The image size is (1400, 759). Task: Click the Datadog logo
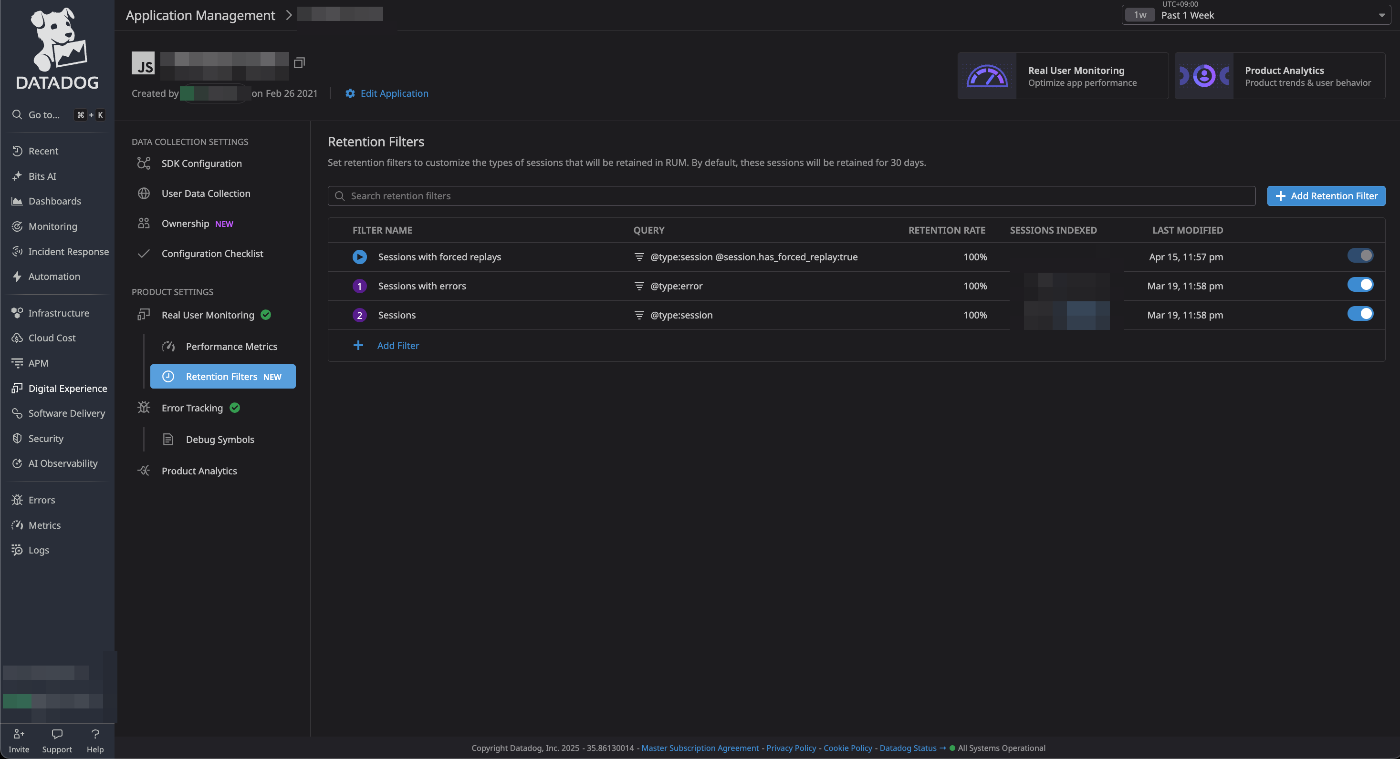point(57,49)
